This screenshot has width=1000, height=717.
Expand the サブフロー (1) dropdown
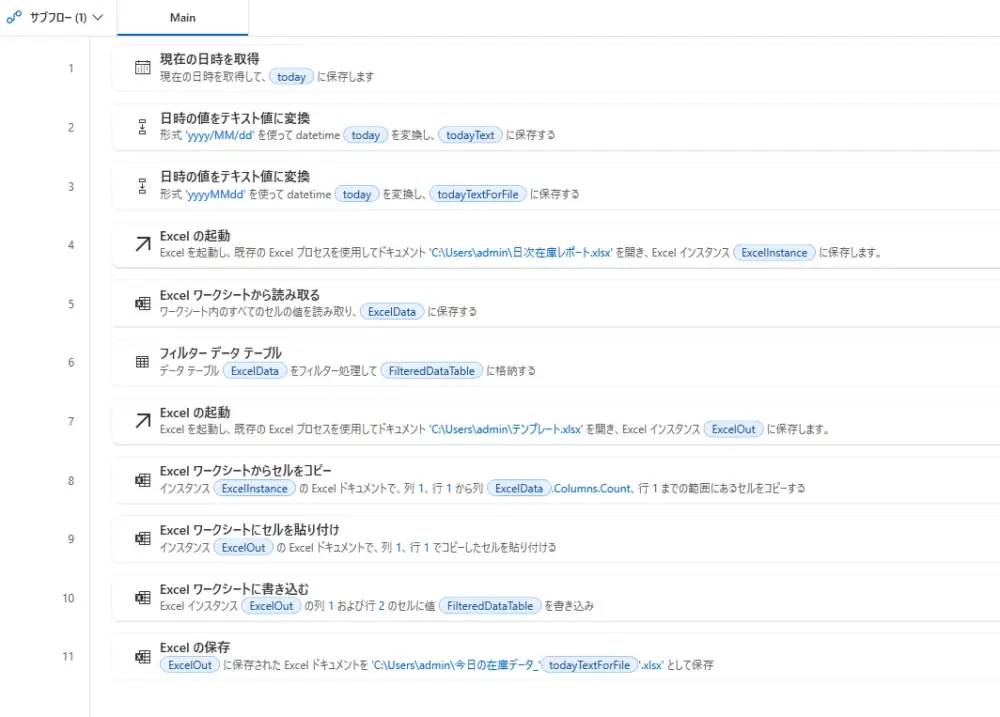pos(97,18)
